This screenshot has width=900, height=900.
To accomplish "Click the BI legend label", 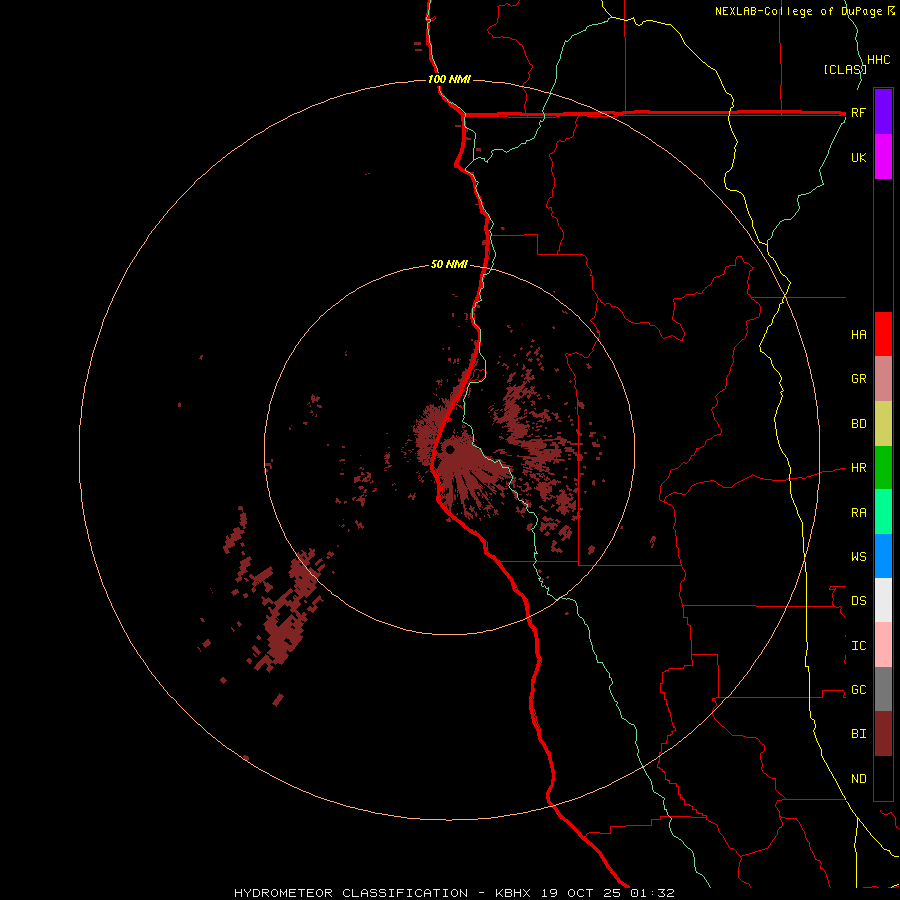I will (x=858, y=734).
